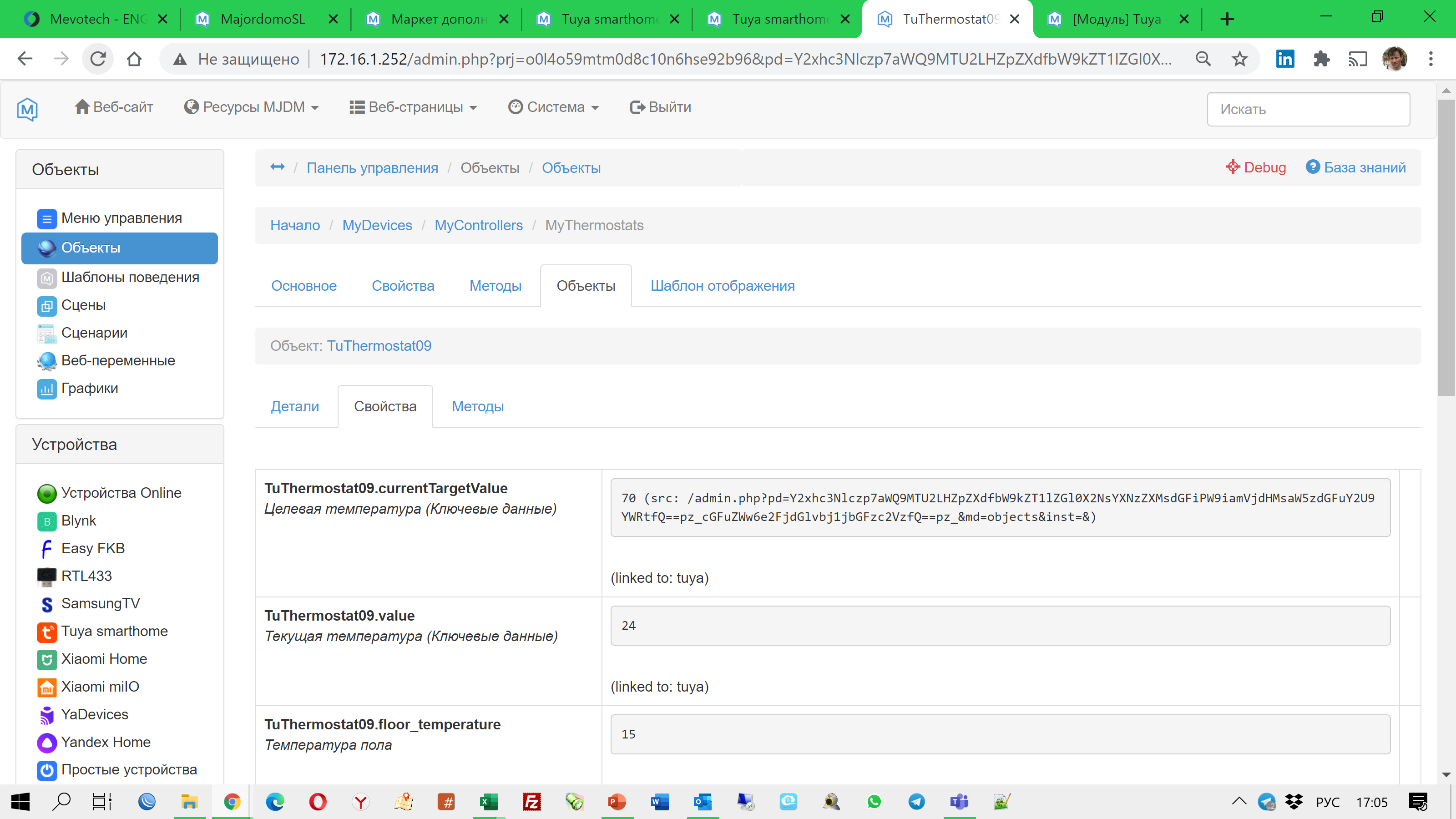The image size is (1456, 819).
Task: Open the Xiaomi Home device icon
Action: (x=46, y=660)
